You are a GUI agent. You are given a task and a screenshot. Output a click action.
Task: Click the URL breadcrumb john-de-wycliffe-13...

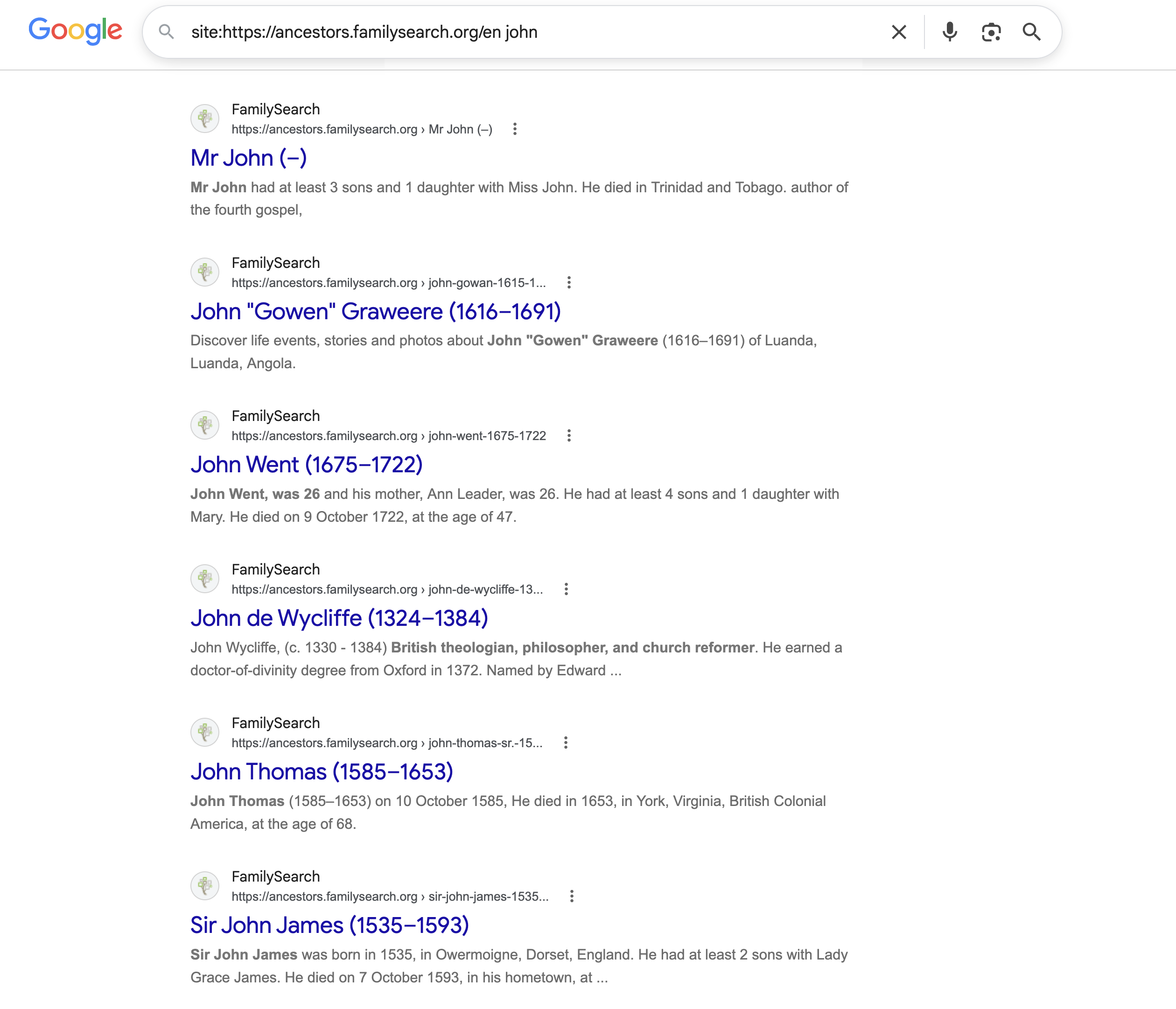pyautogui.click(x=387, y=589)
